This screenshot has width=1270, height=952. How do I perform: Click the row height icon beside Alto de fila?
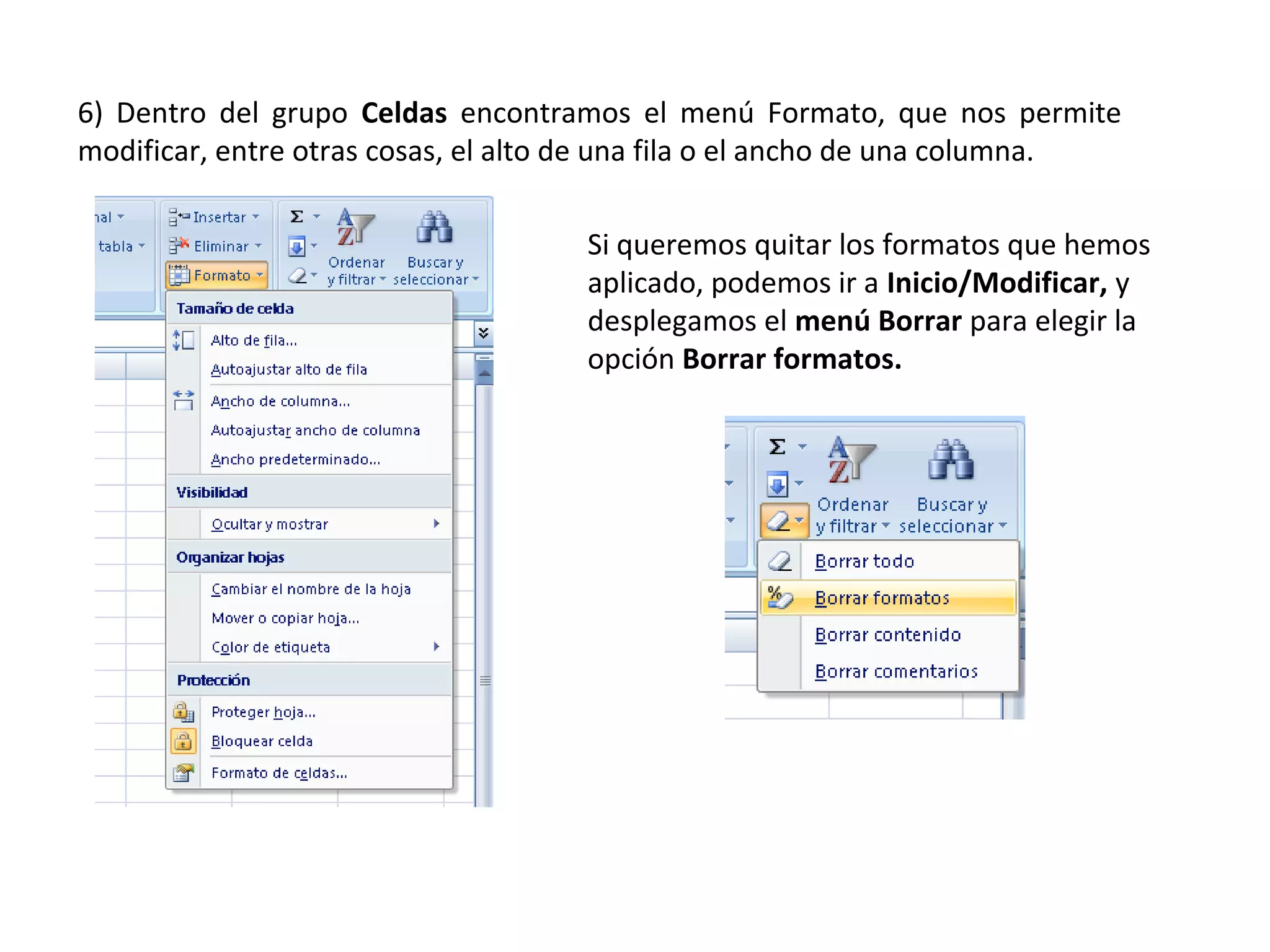pos(184,340)
